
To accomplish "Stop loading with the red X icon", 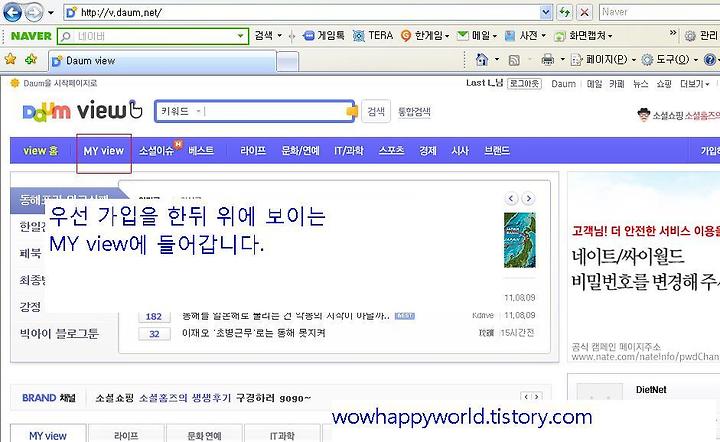I will tap(584, 12).
